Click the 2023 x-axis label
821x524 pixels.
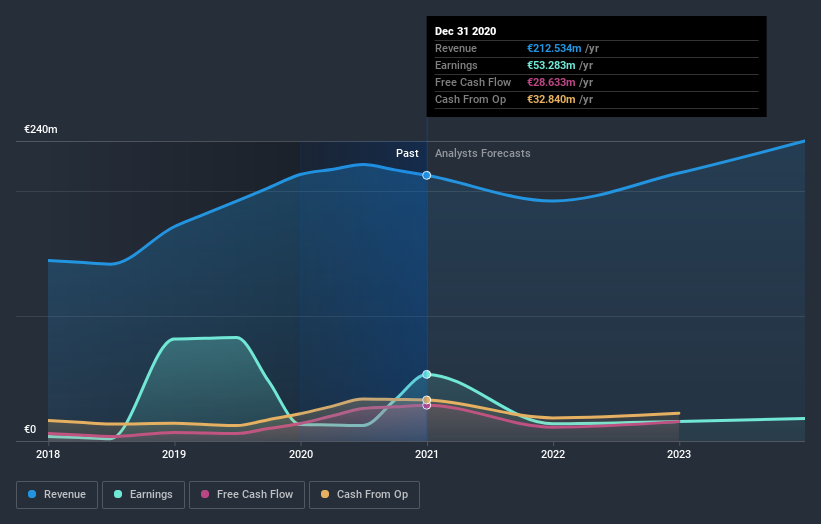coord(679,454)
